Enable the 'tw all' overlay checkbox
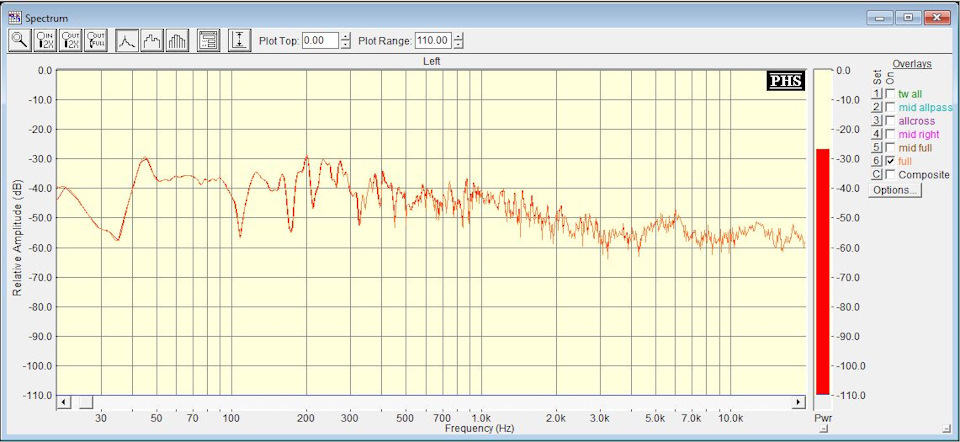The width and height of the screenshot is (960, 442). pyautogui.click(x=890, y=94)
